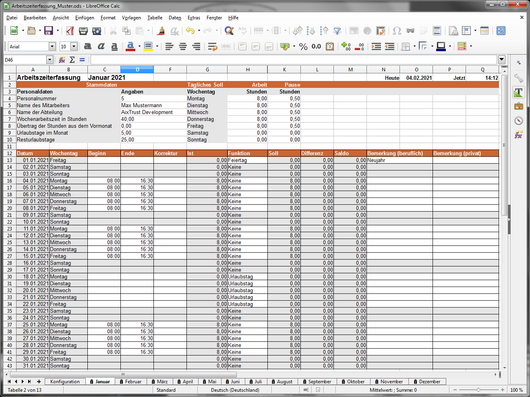The height and width of the screenshot is (397, 530).
Task: Click the formula input line
Action: click(293, 60)
